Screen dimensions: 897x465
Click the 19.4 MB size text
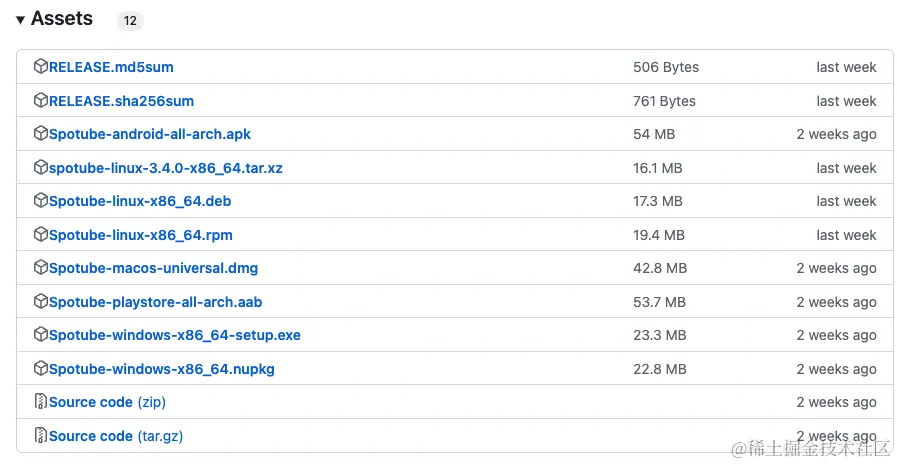(x=659, y=235)
